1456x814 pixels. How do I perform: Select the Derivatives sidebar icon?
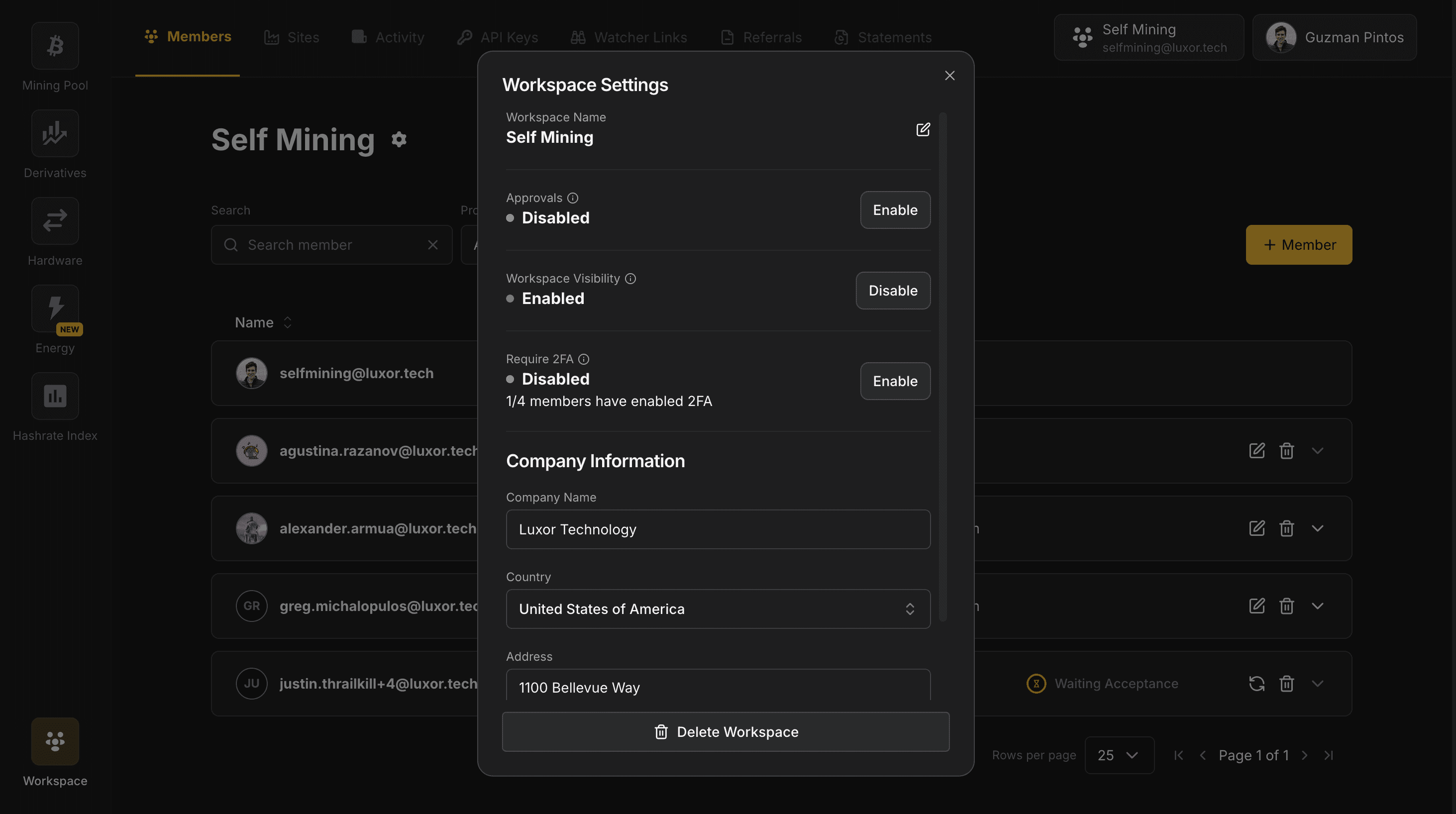pos(54,133)
